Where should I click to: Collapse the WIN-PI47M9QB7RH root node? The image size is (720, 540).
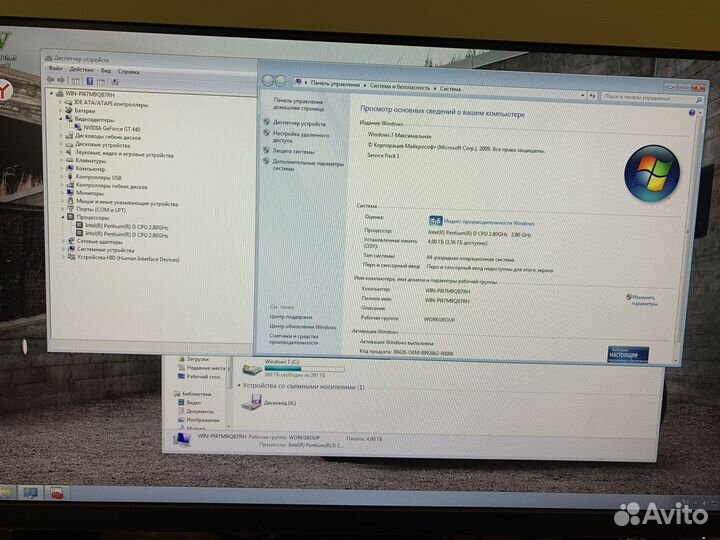51,93
